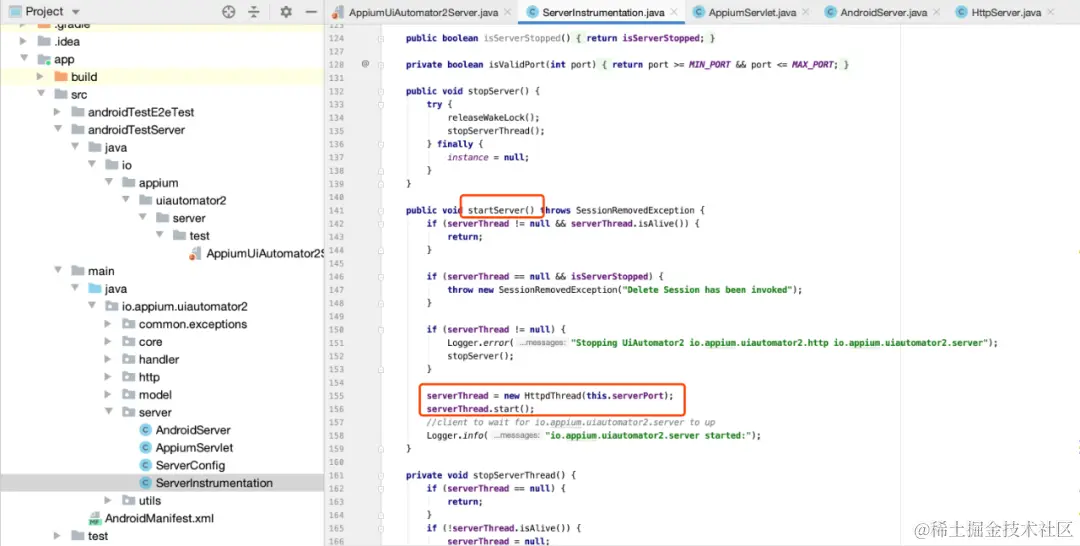
Task: Fold the stopServer method at line 132
Action: (380, 91)
